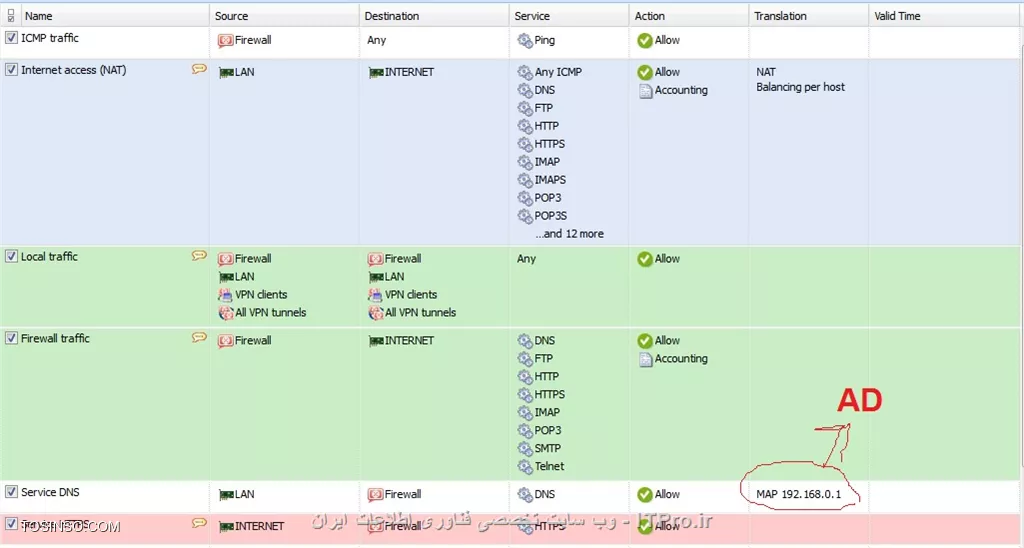Viewport: 1024px width, 548px height.
Task: Click the green Allow icon in Service DNS row
Action: (645, 495)
